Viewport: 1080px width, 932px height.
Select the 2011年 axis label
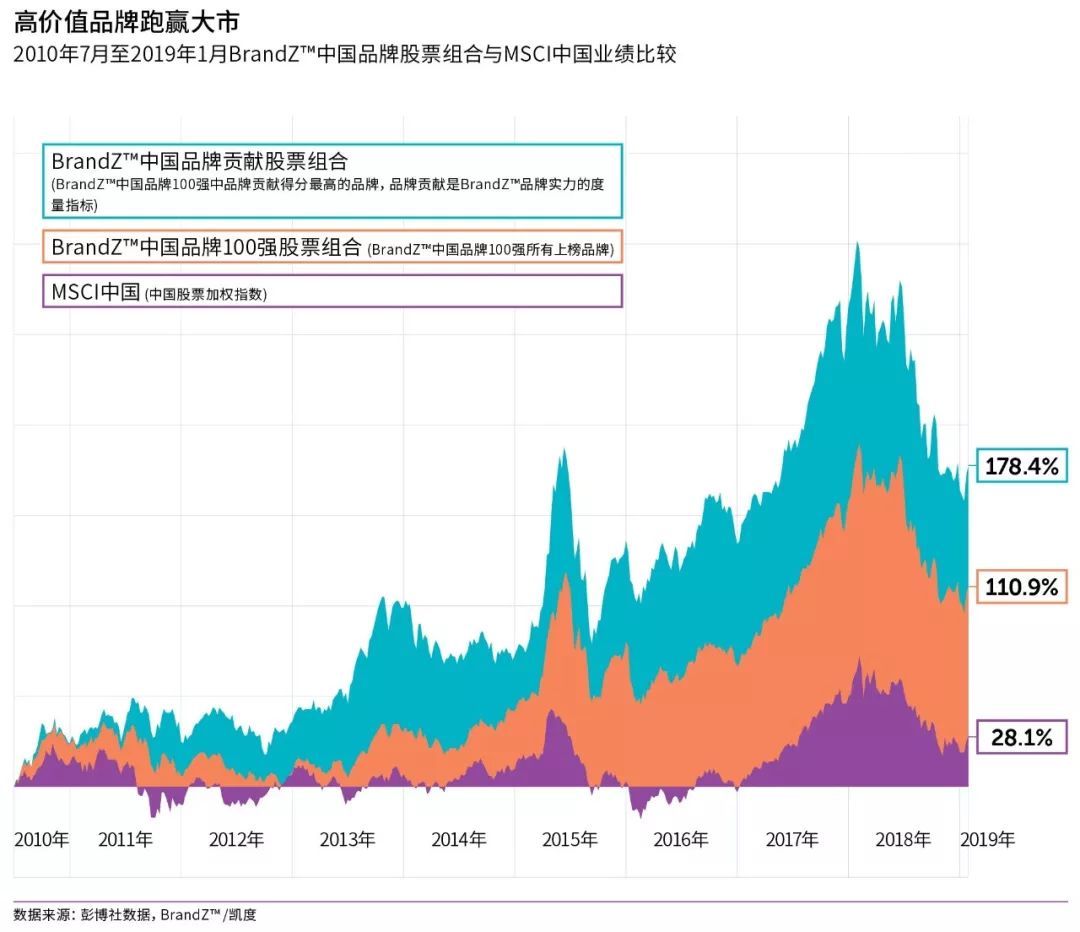click(x=126, y=840)
